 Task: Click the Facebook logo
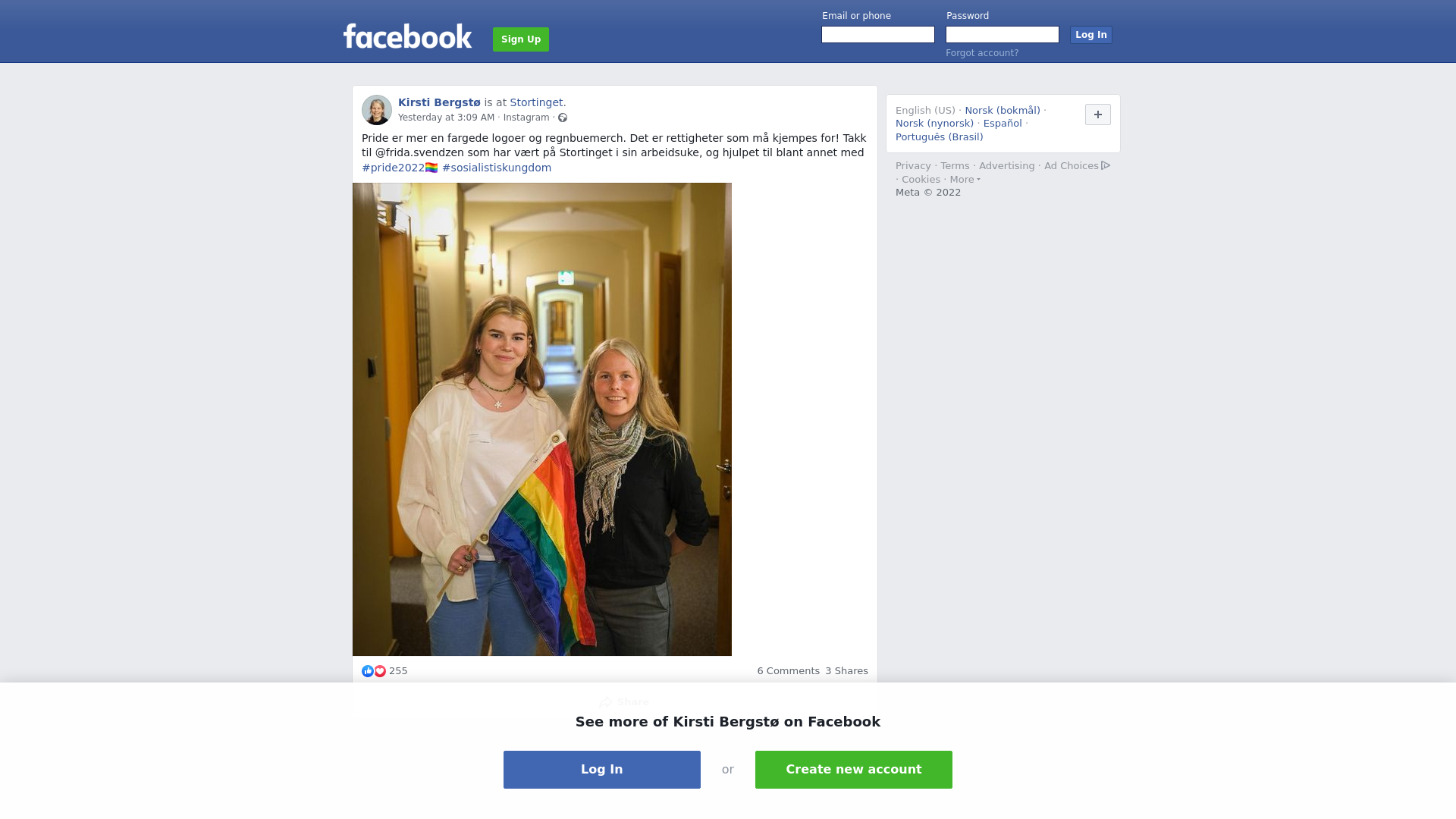407,36
